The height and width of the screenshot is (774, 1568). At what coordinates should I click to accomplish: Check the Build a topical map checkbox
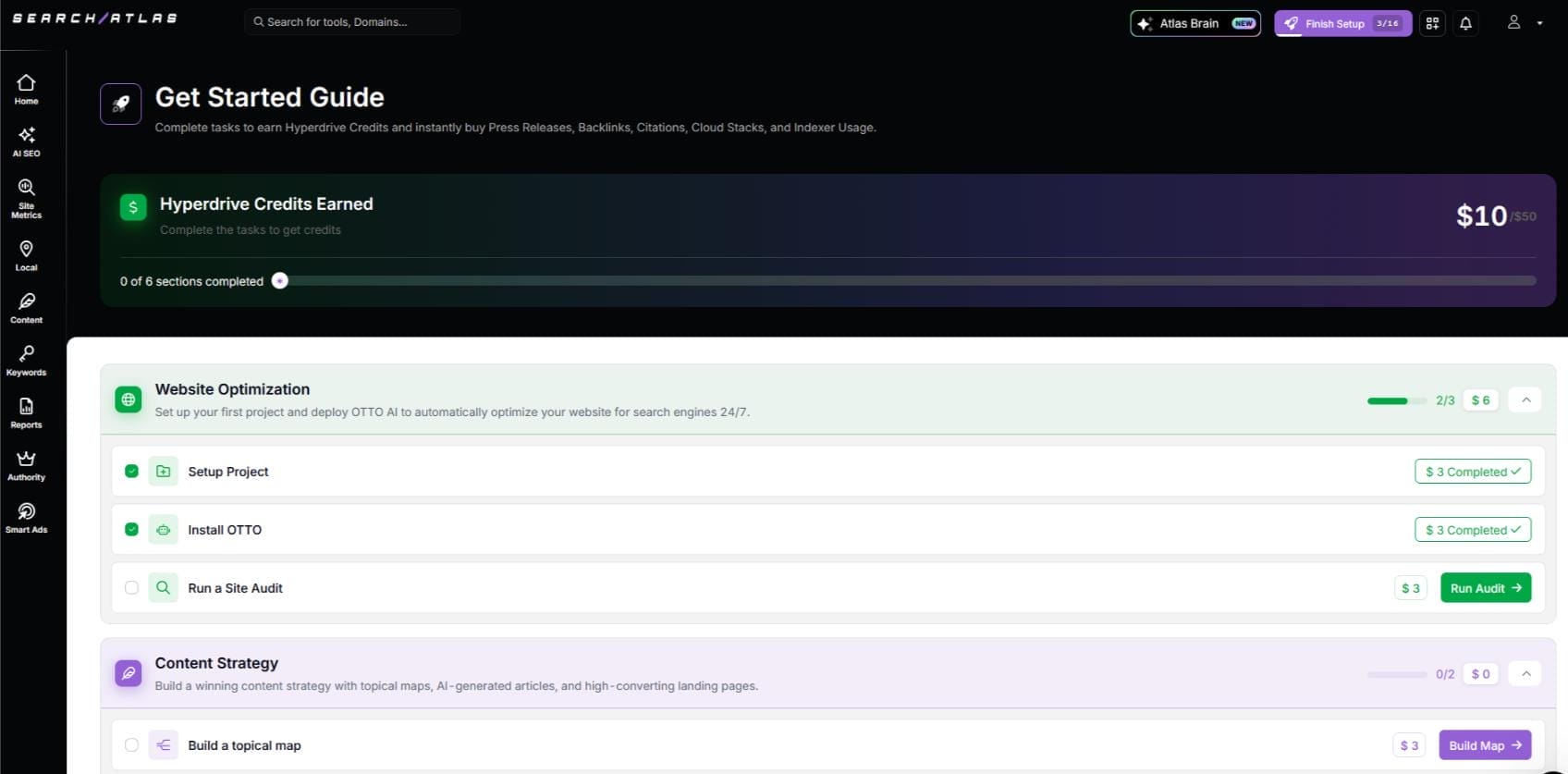tap(131, 745)
